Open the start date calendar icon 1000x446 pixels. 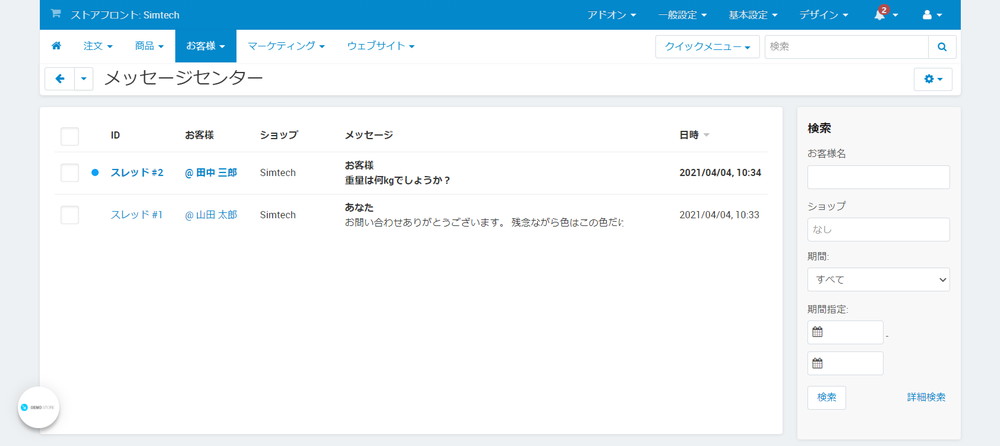(x=817, y=332)
